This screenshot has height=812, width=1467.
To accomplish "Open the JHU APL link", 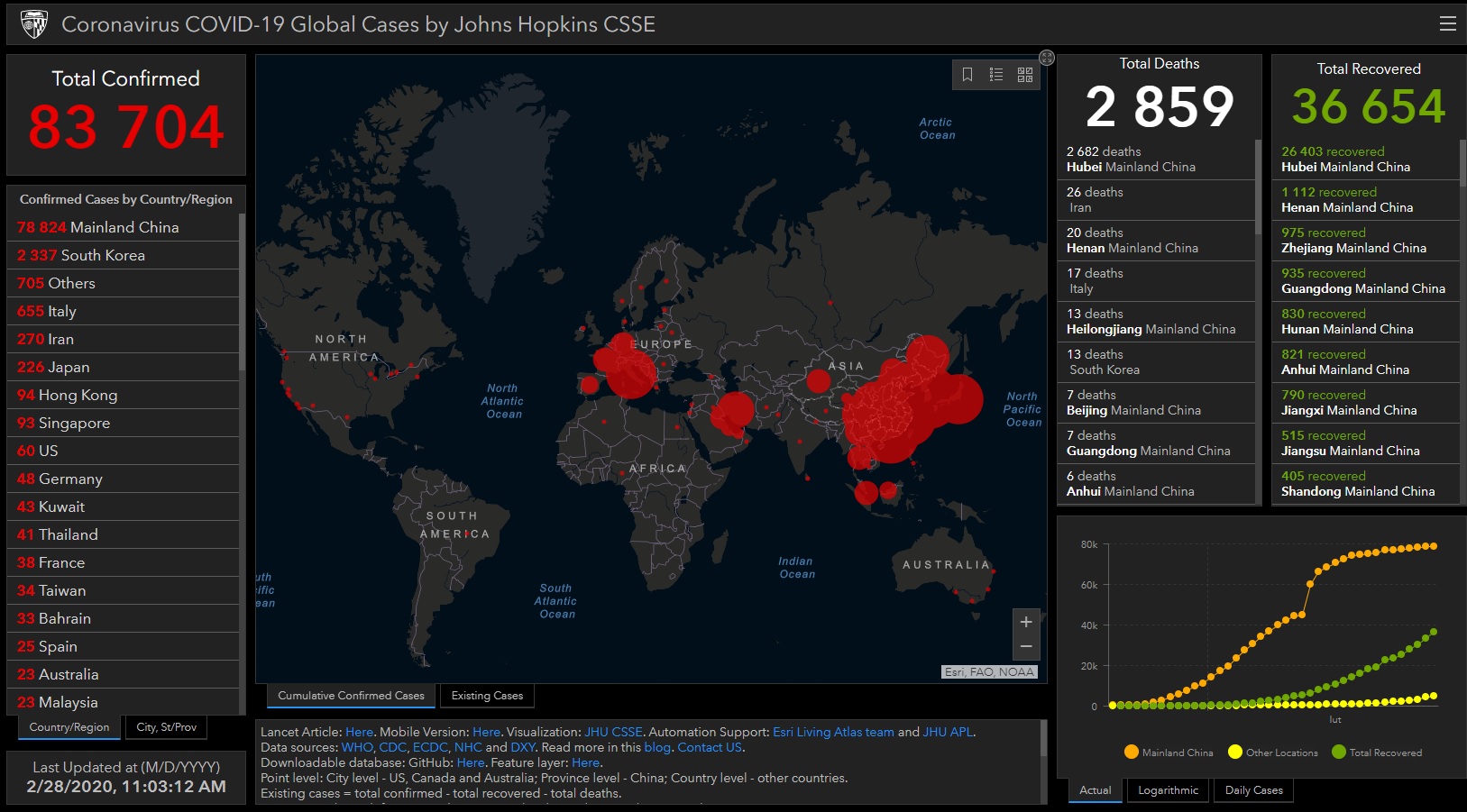I will click(948, 732).
